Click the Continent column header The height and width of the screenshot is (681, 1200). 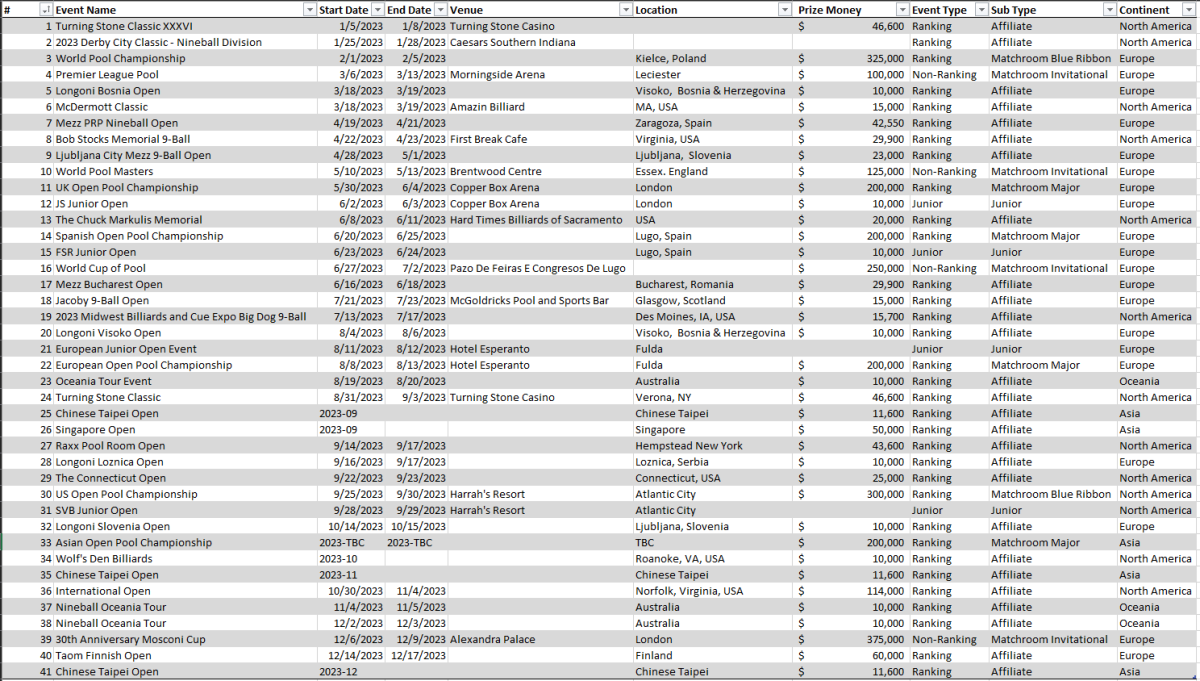tap(1144, 10)
